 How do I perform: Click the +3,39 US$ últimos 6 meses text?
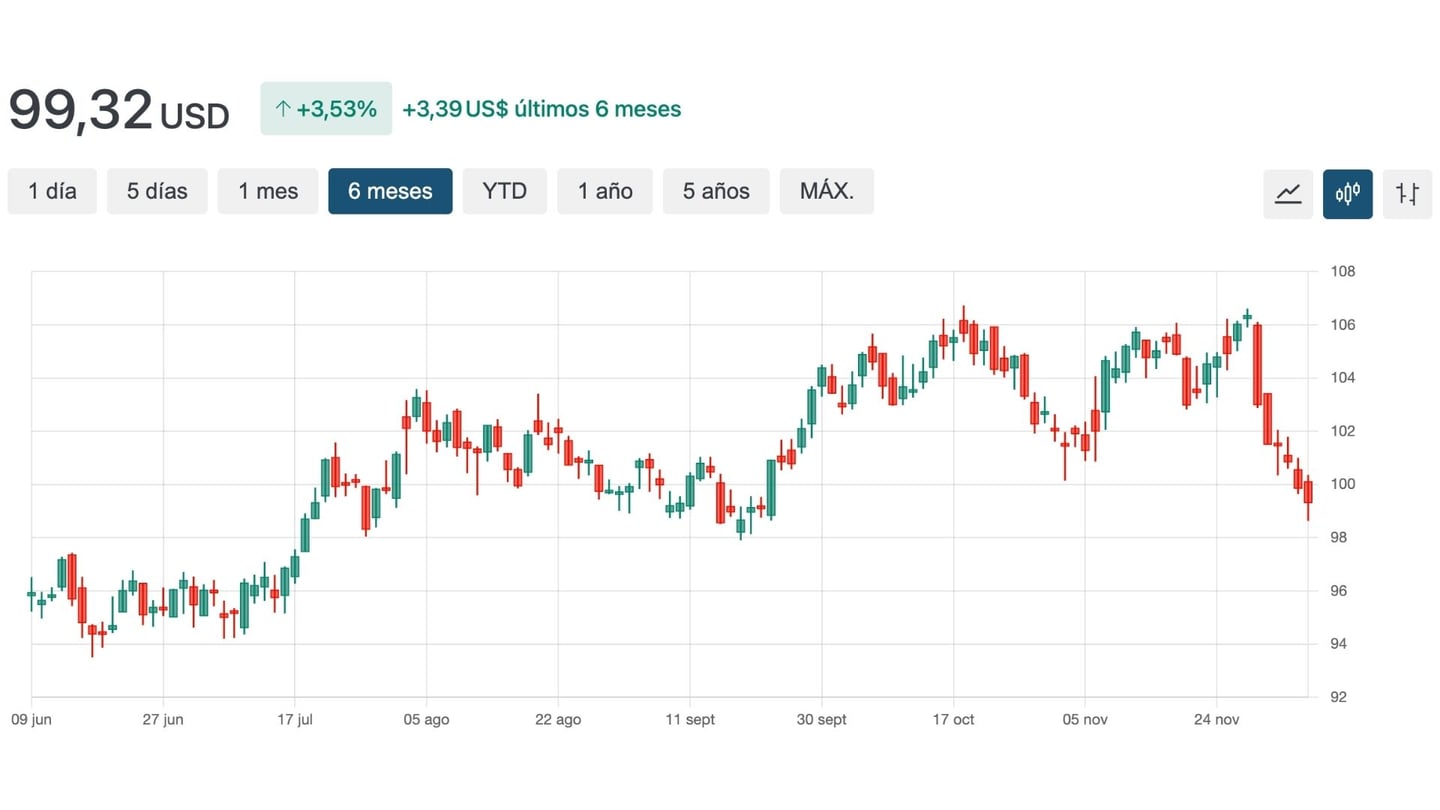(x=541, y=109)
